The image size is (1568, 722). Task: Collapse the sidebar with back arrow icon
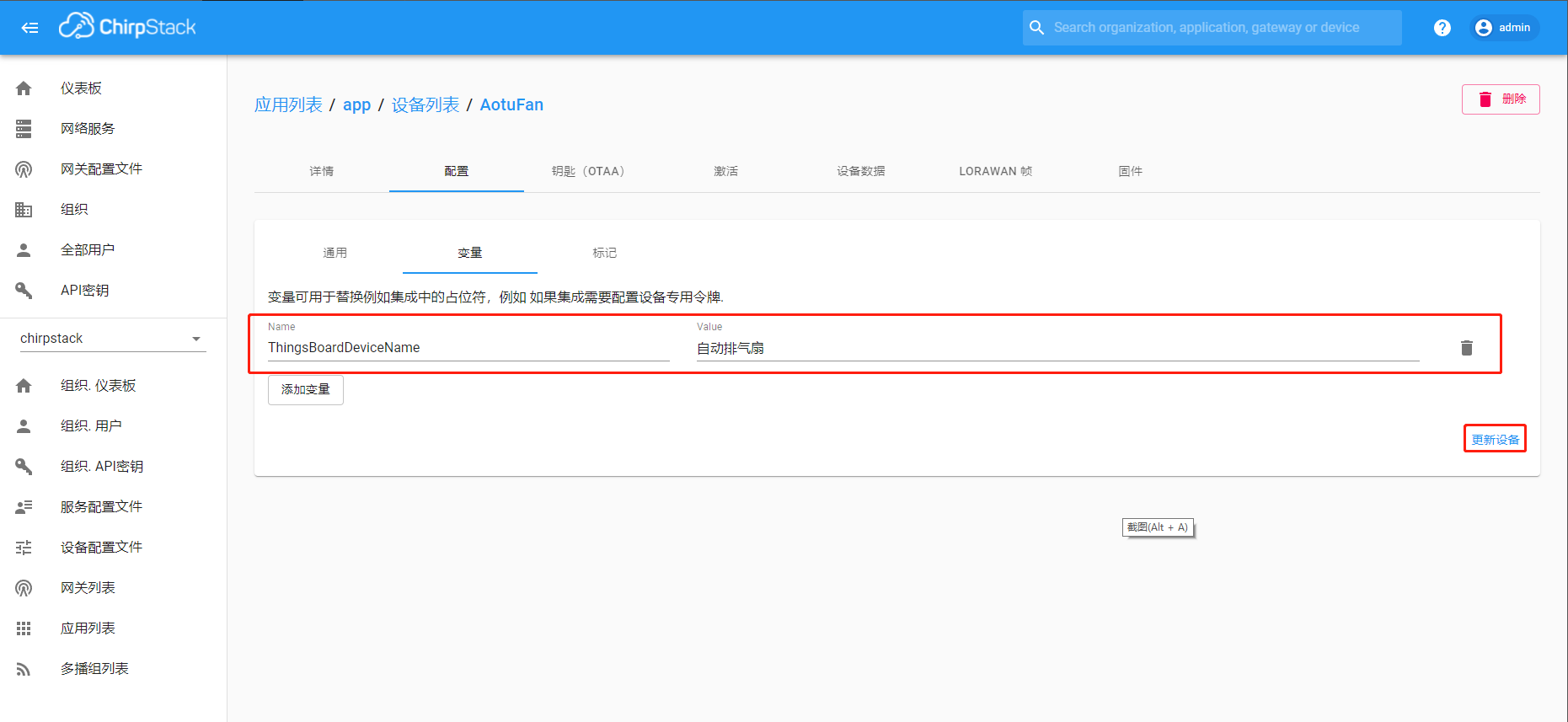(29, 28)
